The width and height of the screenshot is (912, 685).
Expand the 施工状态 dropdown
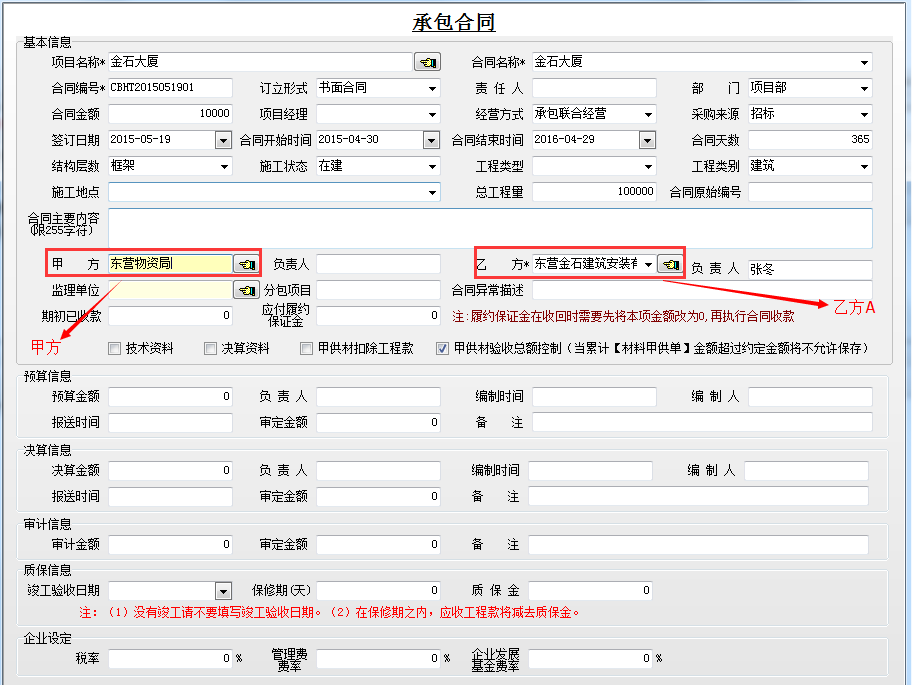(x=432, y=166)
